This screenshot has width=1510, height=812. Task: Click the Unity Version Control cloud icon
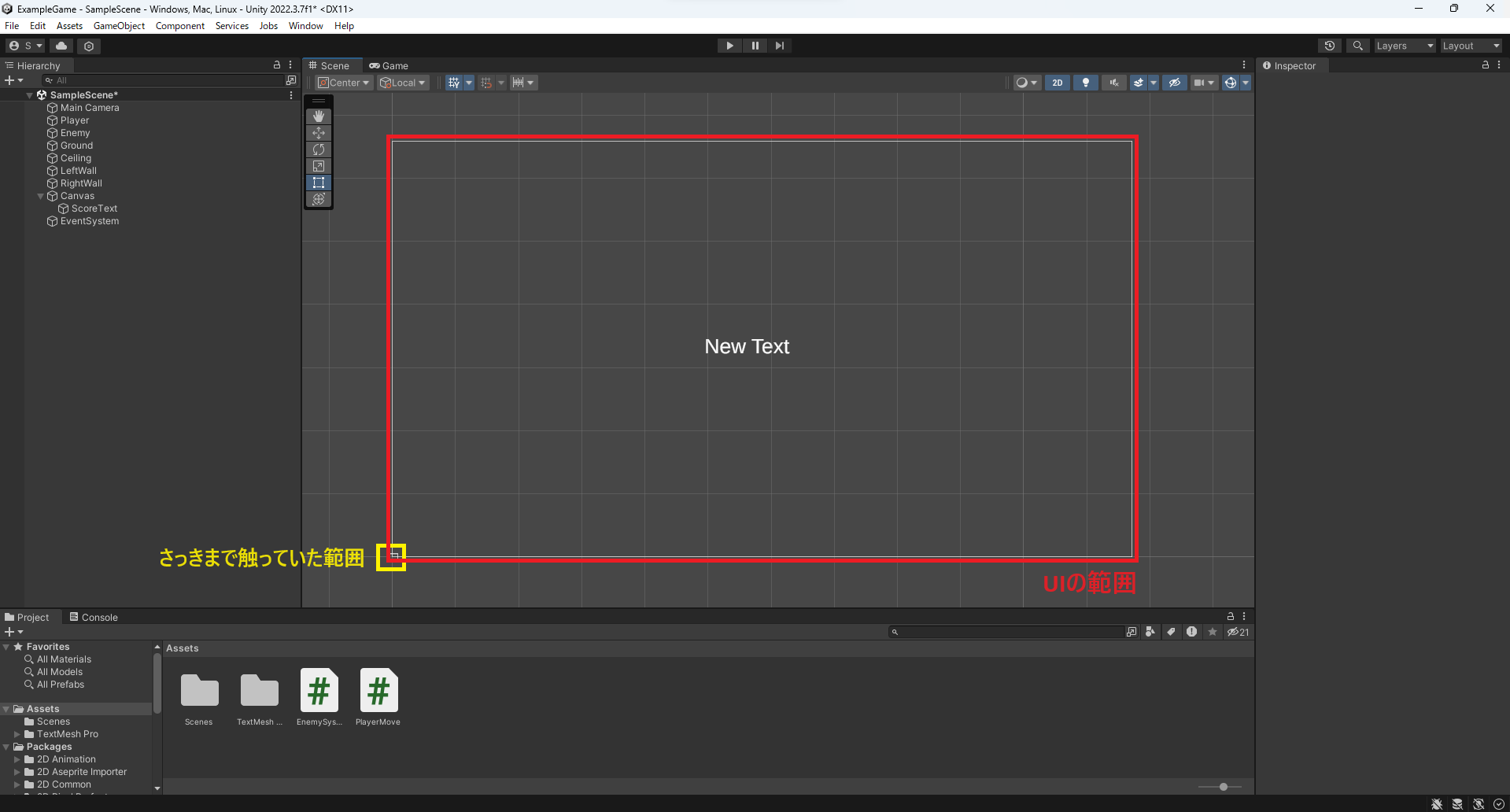pyautogui.click(x=61, y=45)
